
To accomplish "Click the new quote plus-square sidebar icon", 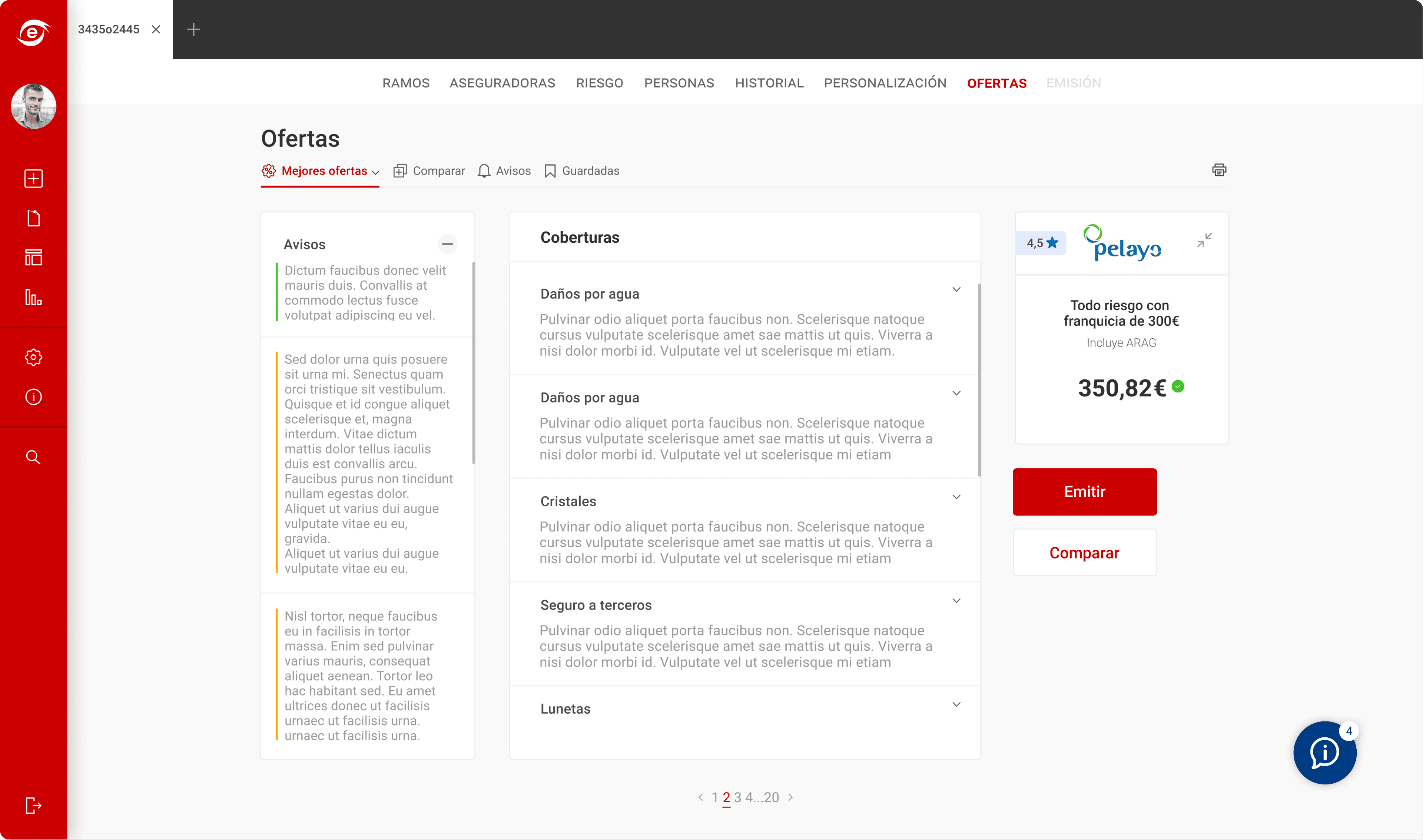I will (33, 179).
